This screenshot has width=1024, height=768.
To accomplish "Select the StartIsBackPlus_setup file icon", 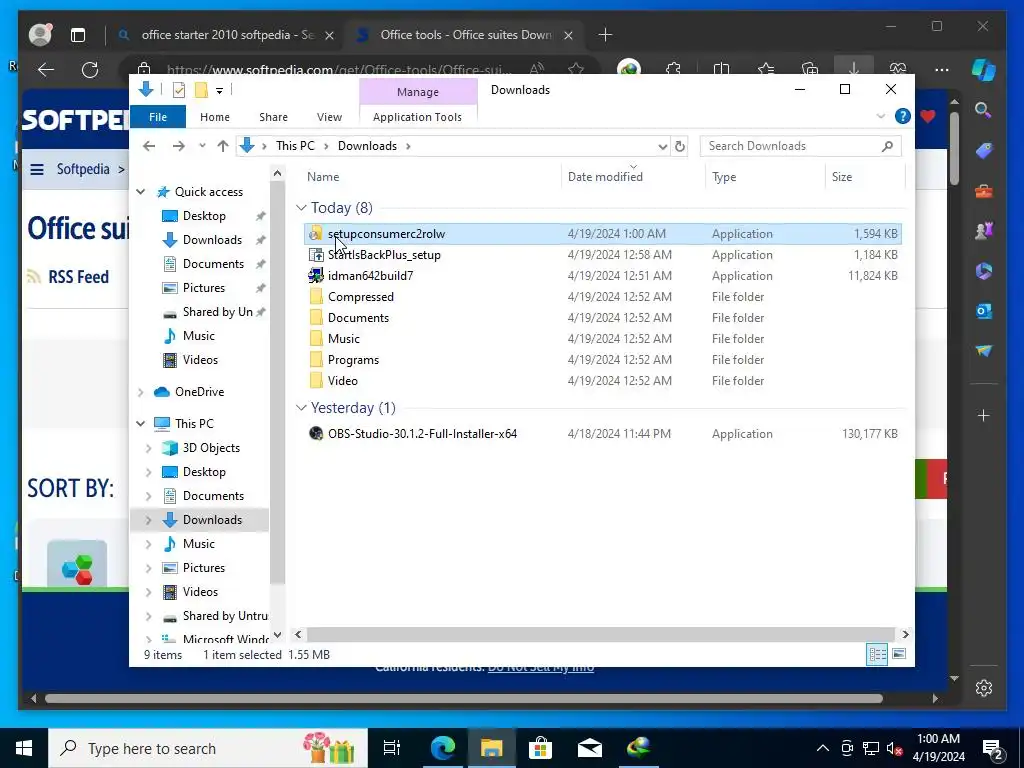I will tap(316, 255).
